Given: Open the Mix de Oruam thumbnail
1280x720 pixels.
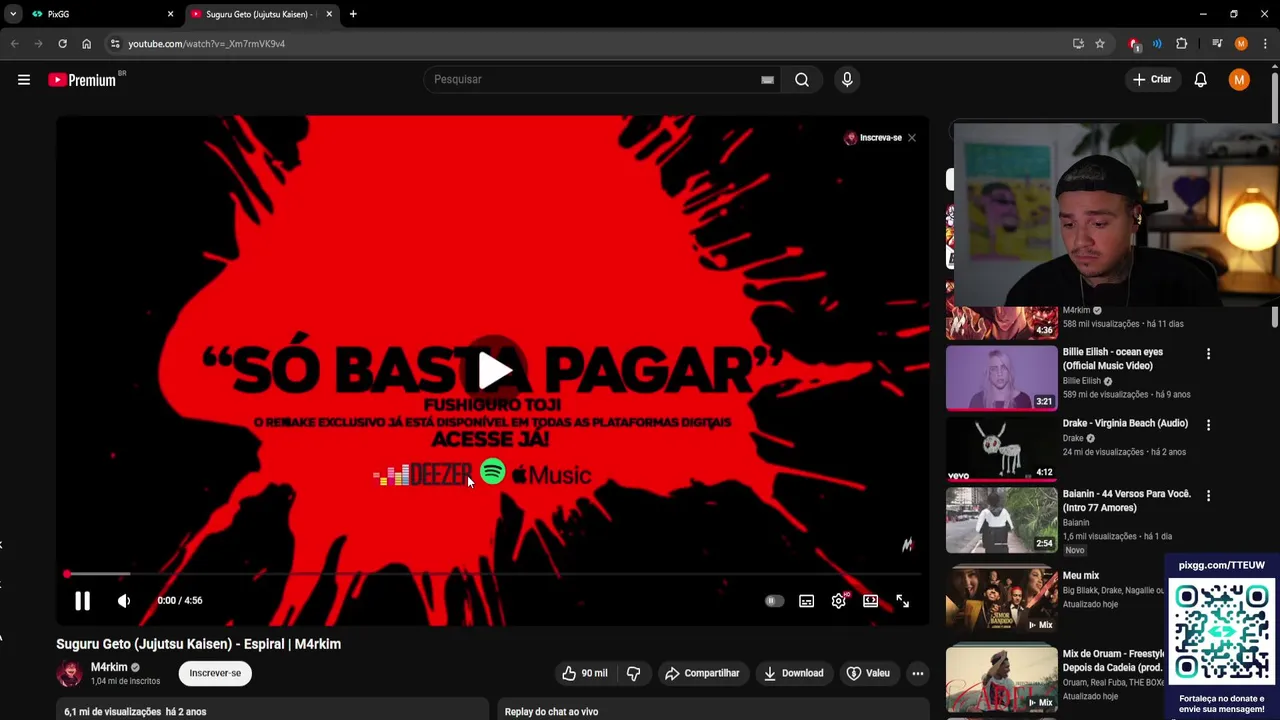Looking at the screenshot, I should coord(1002,678).
